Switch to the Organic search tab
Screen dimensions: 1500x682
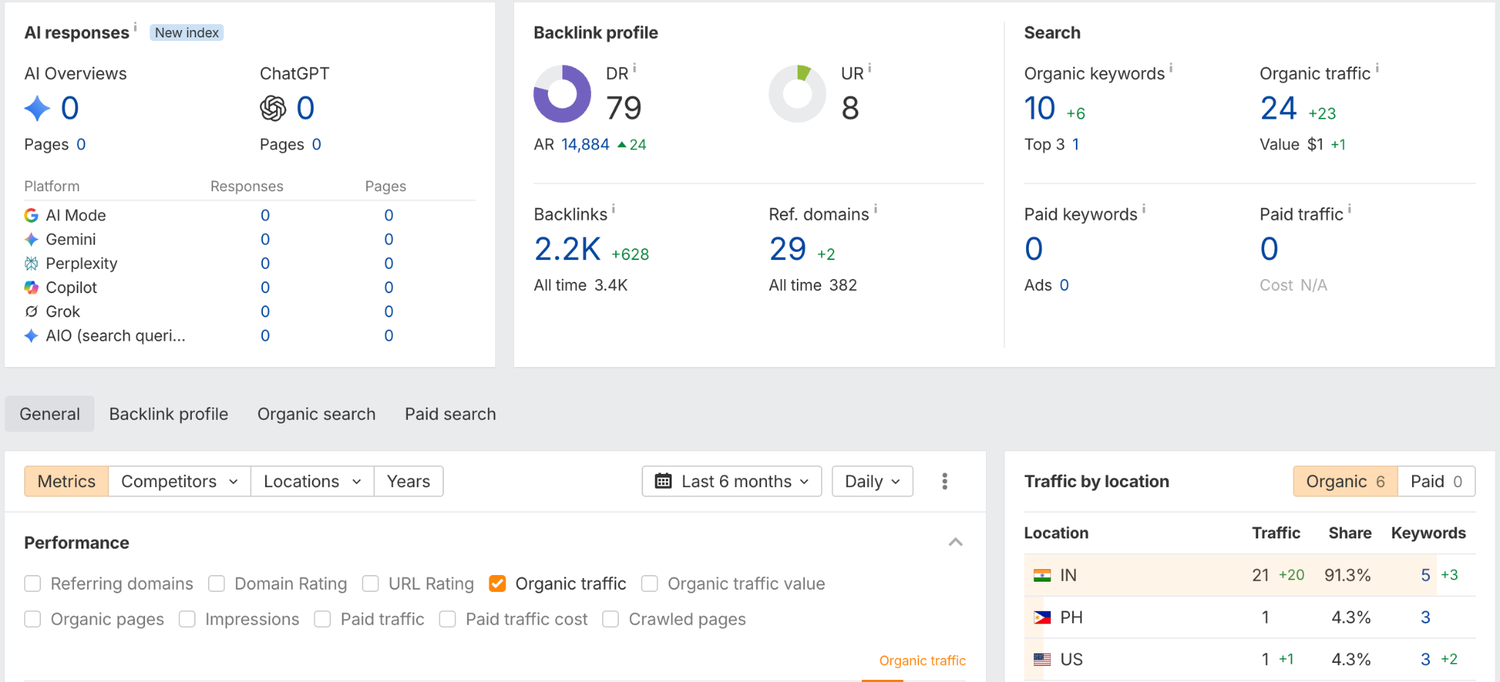coord(316,414)
